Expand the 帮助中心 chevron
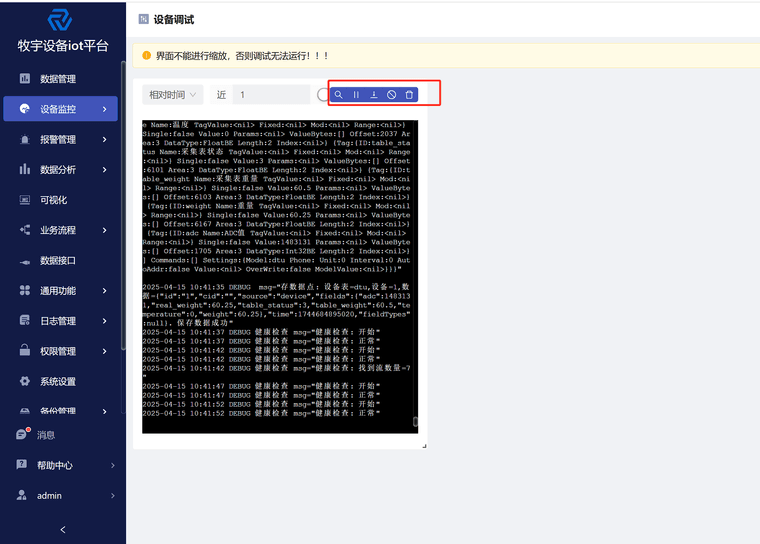The height and width of the screenshot is (544, 760). coord(112,465)
